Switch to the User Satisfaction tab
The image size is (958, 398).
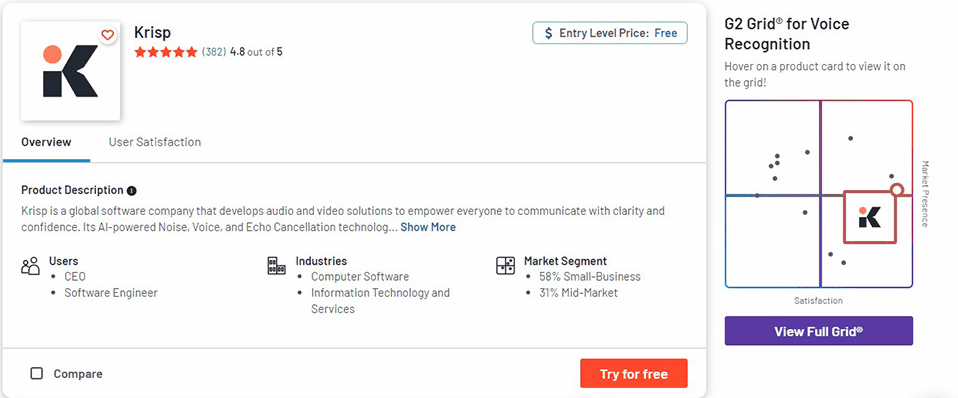pos(155,142)
